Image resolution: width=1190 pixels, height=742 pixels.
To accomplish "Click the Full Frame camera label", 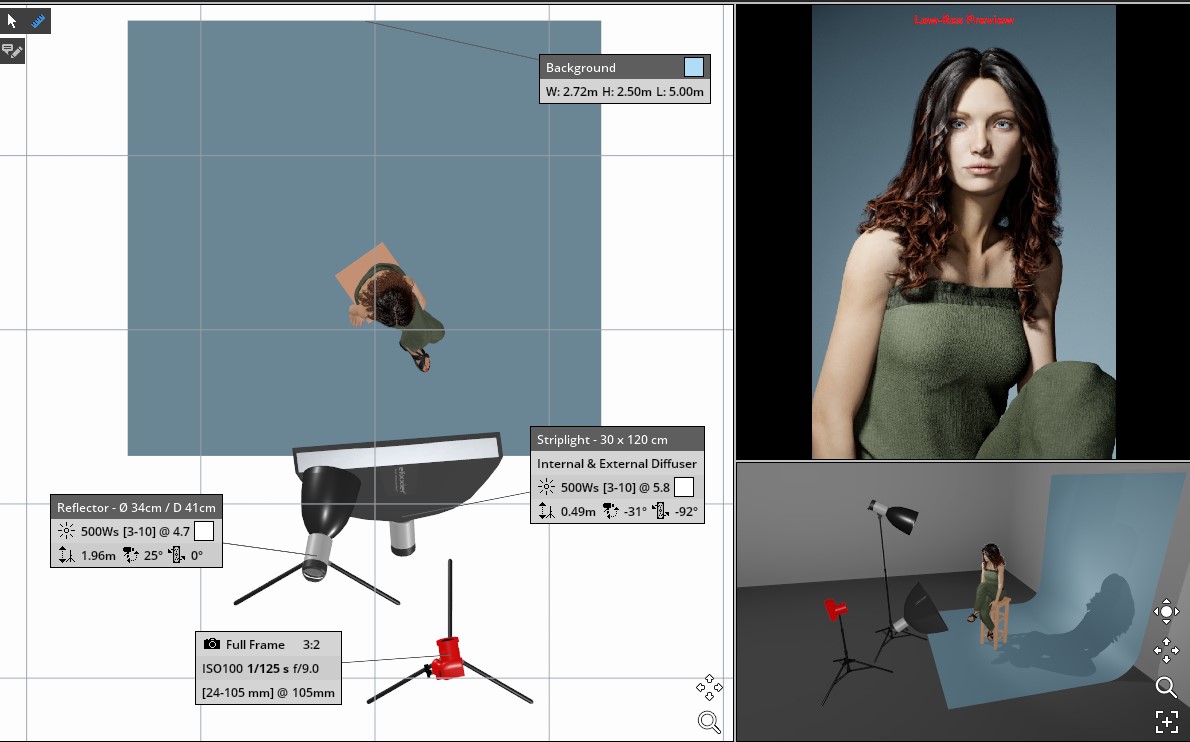I will [255, 644].
